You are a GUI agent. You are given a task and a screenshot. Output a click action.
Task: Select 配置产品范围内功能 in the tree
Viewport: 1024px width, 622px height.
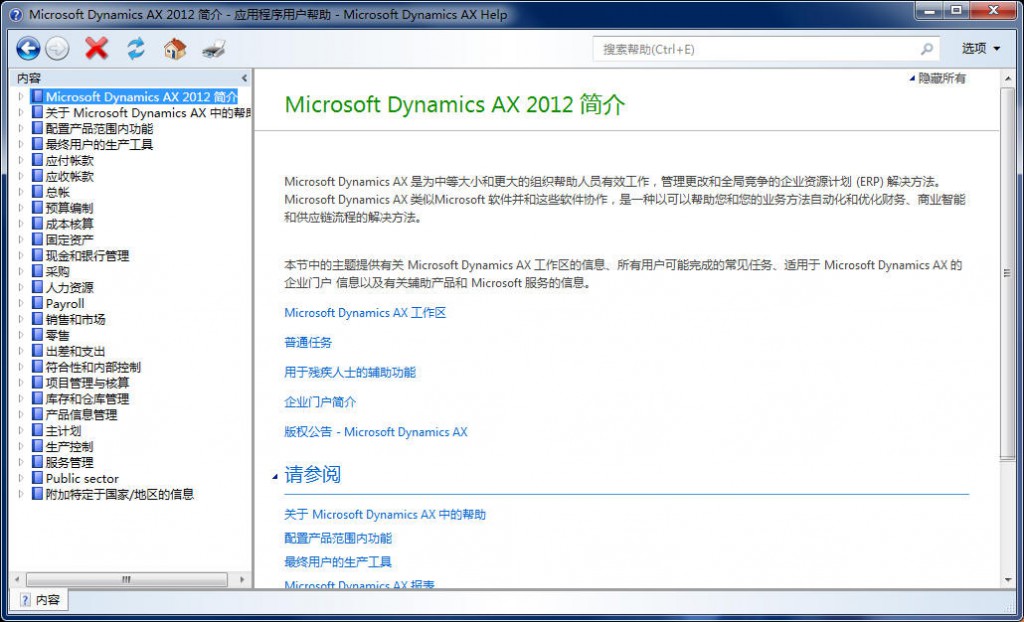99,129
